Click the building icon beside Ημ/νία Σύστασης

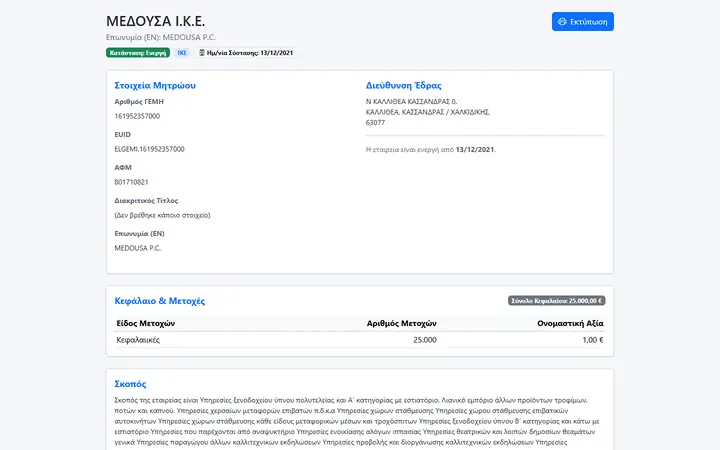point(202,53)
